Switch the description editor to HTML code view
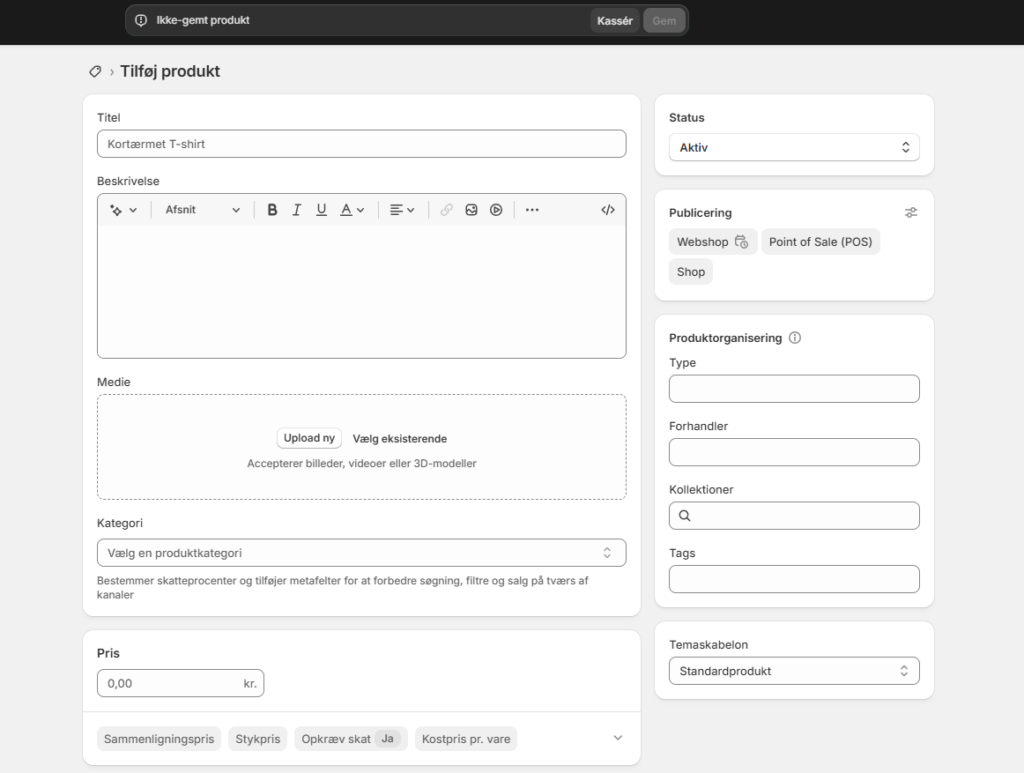Viewport: 1024px width, 773px height. coord(608,210)
